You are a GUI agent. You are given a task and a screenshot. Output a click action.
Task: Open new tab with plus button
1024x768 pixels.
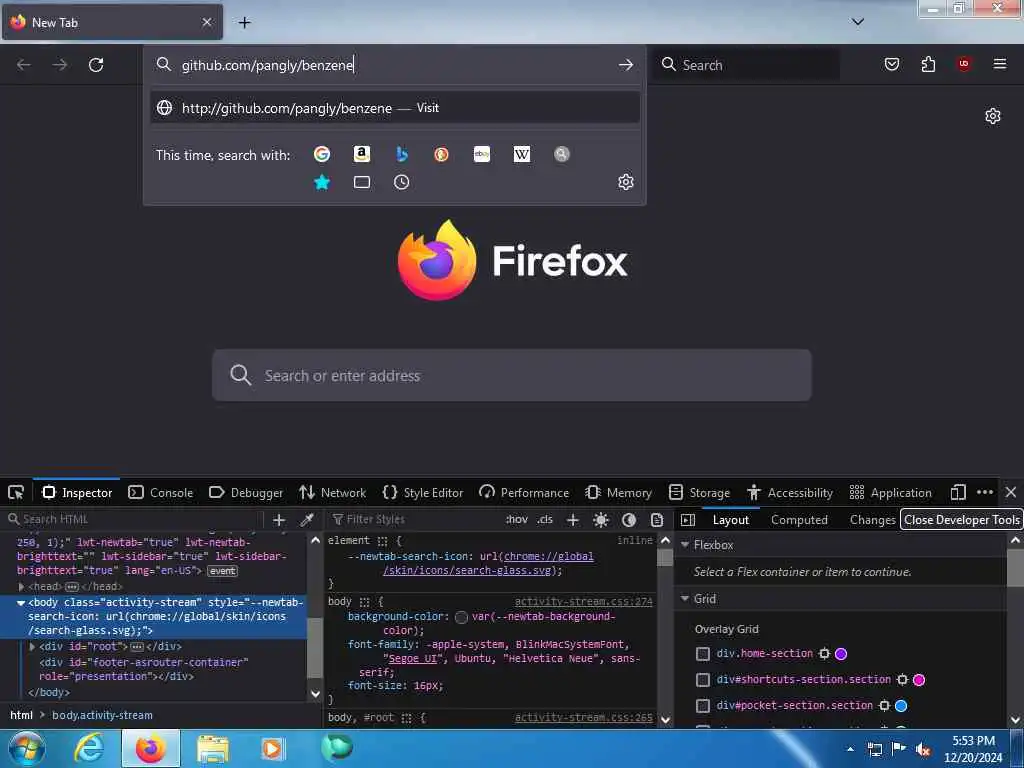pyautogui.click(x=244, y=22)
